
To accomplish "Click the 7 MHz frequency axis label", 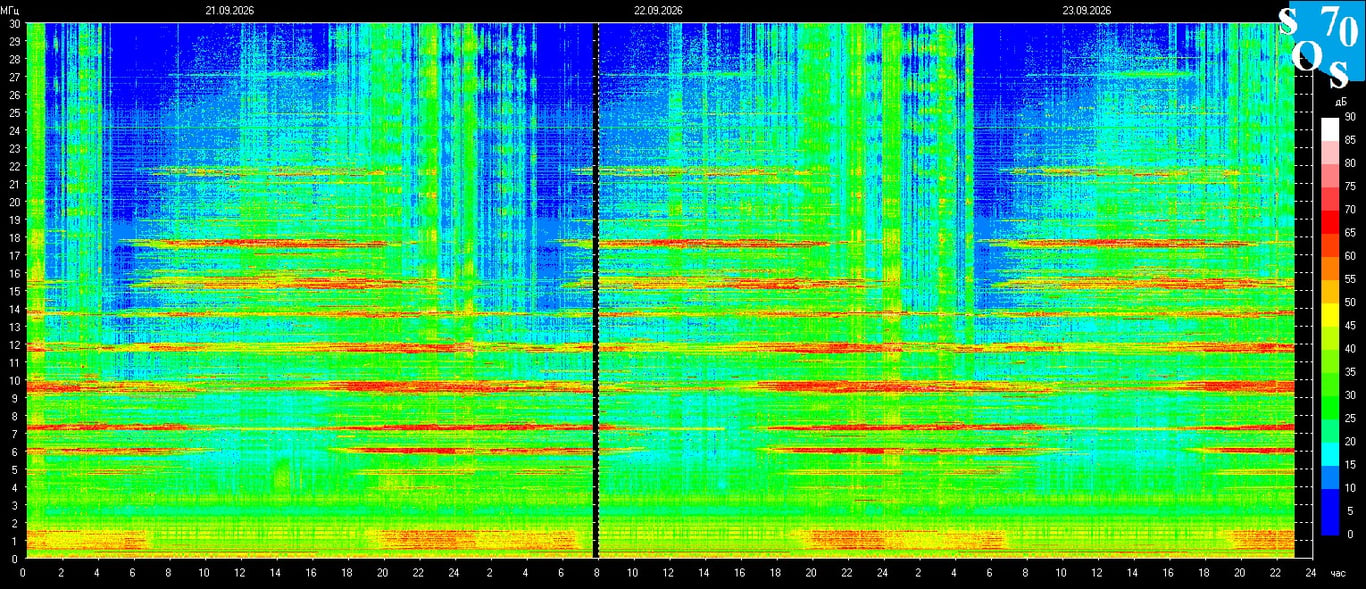I will click(16, 434).
